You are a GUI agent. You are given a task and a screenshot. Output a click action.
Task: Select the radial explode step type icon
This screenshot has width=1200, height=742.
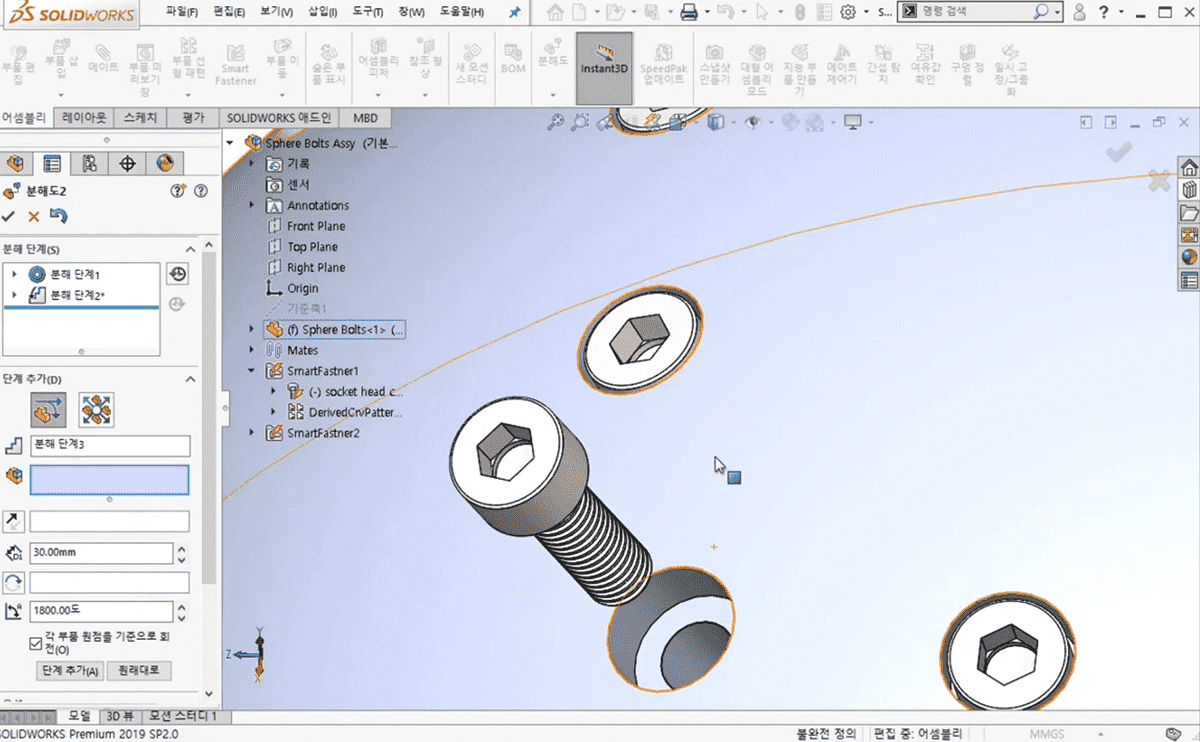96,409
